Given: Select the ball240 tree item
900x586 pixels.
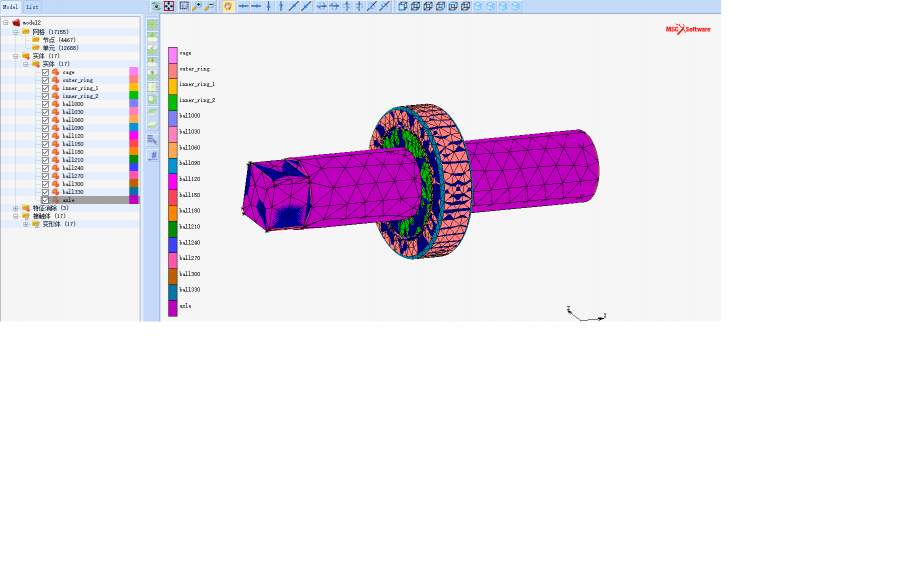Looking at the screenshot, I should [73, 168].
